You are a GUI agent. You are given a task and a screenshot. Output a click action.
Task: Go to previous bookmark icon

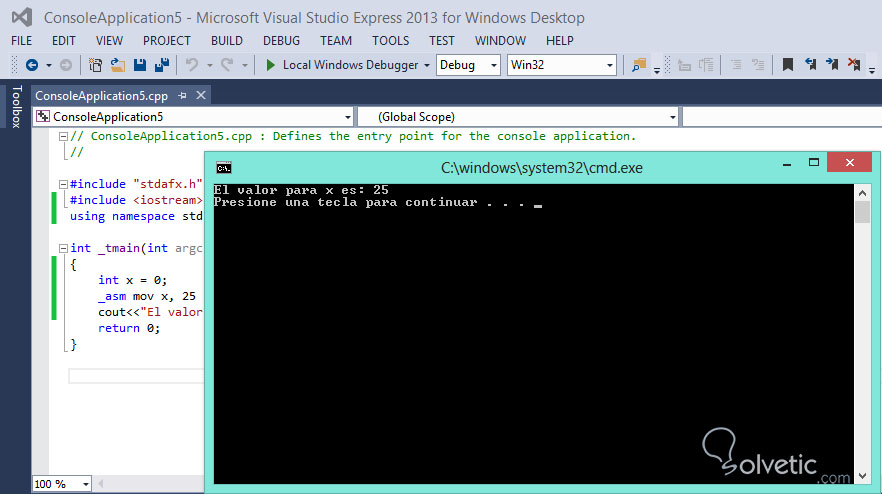click(x=810, y=65)
